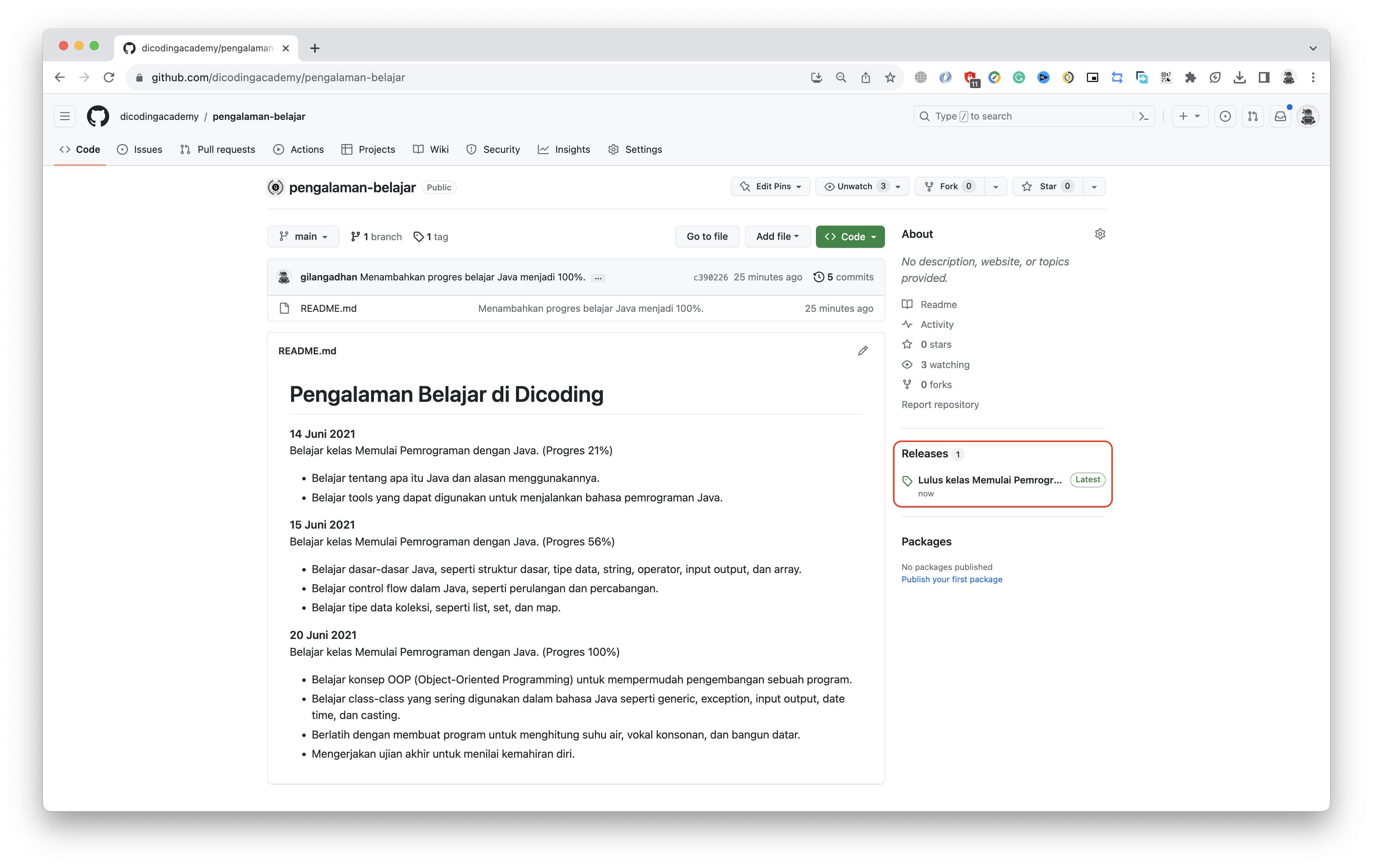Click the share page icon in address bar
The image size is (1373, 868).
[865, 77]
